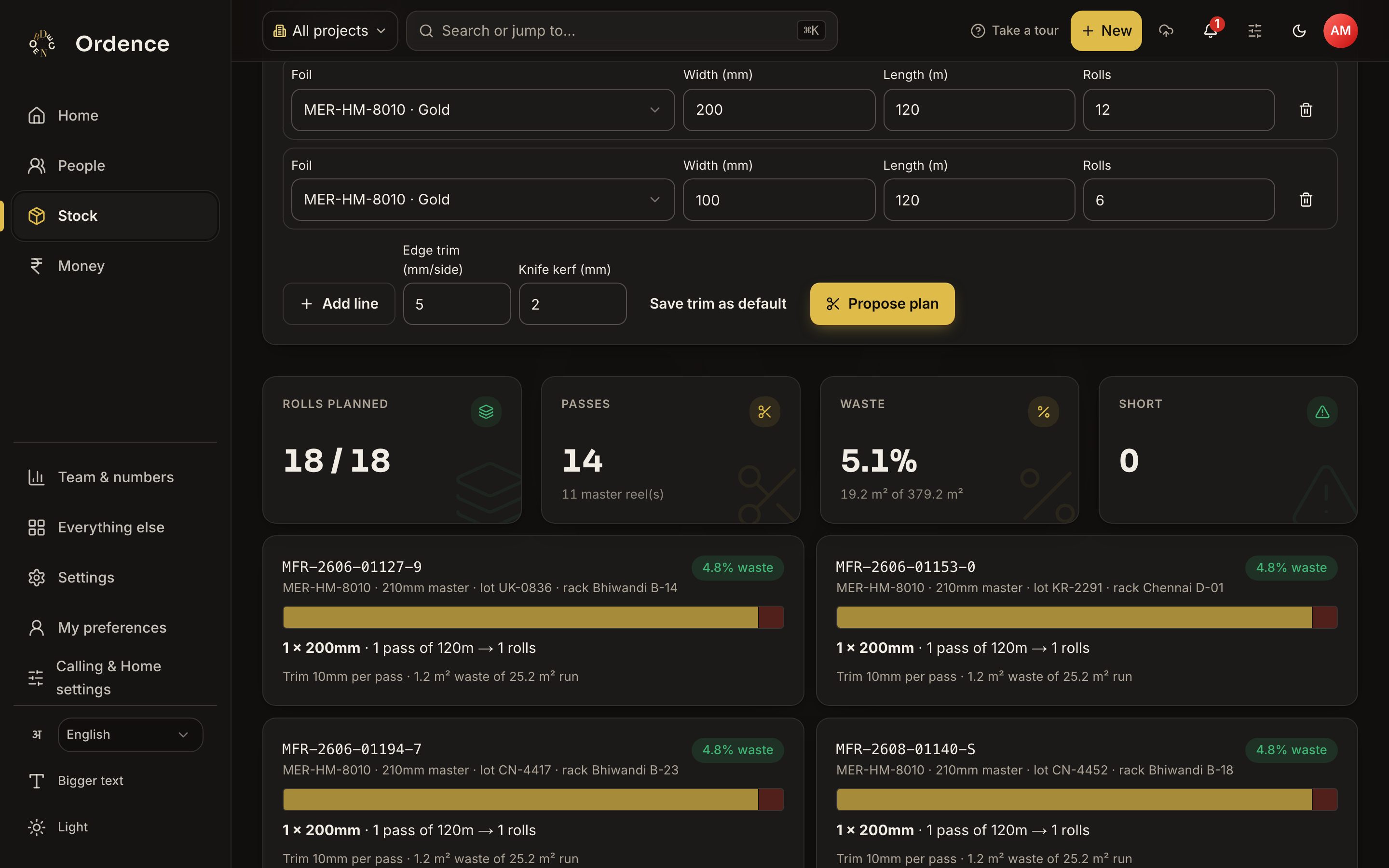Click the Width field showing 100
Viewport: 1389px width, 868px height.
pos(779,200)
